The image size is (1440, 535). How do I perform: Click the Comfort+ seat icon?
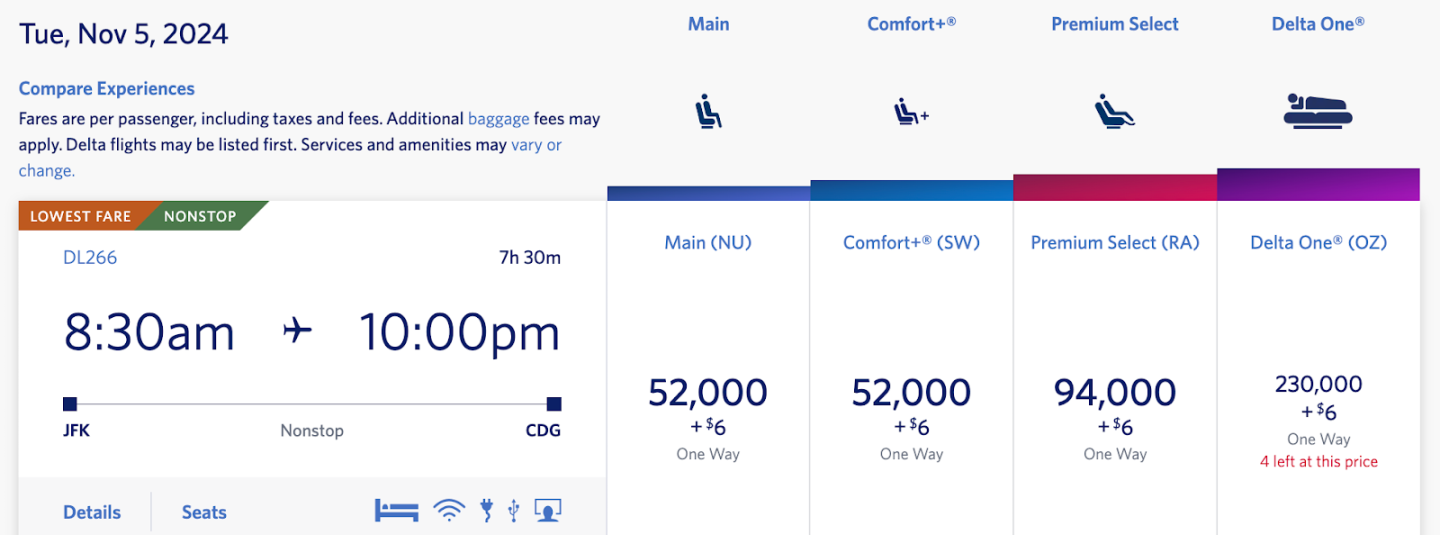tap(911, 112)
